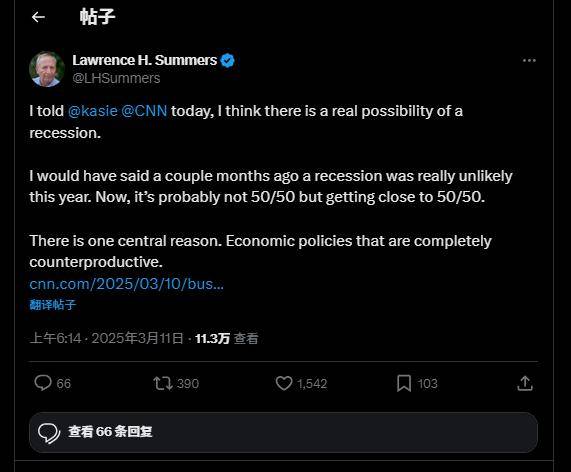Open the three-dot more options menu
This screenshot has height=472, width=571.
pos(529,60)
